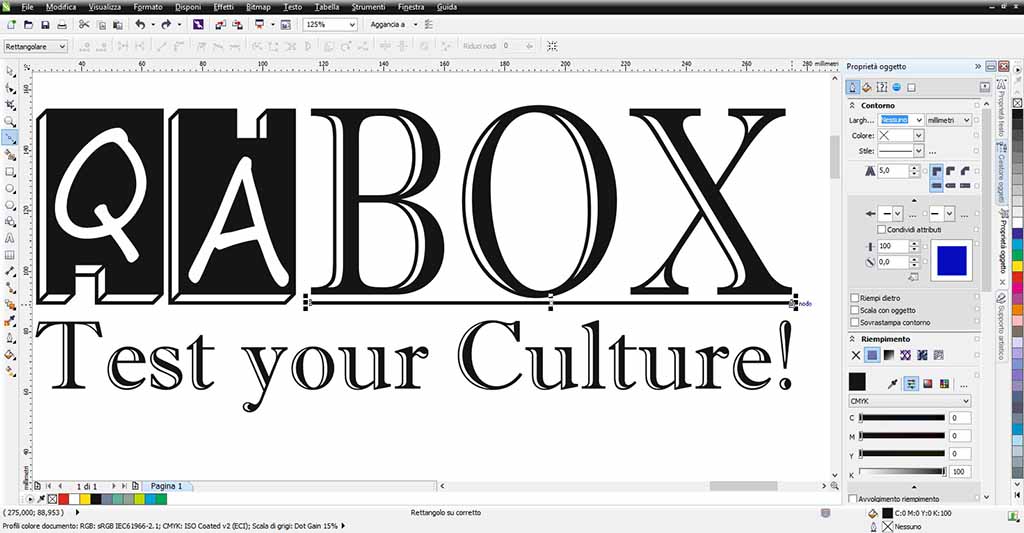Switch to the Pagina 1 tab

167,486
